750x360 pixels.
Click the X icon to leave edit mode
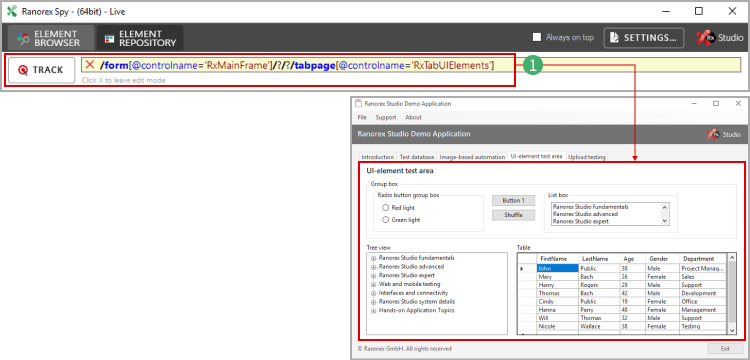coord(89,65)
